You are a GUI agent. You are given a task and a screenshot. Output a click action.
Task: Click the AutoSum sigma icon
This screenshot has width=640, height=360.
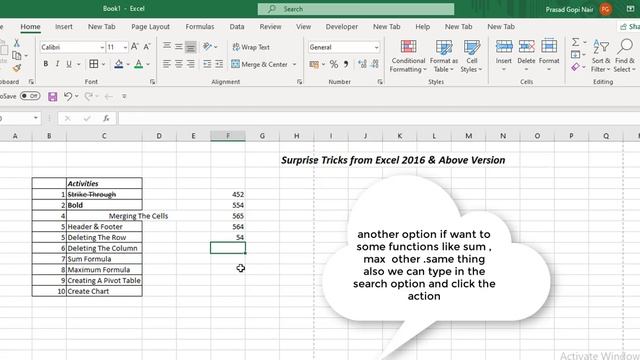pos(576,42)
